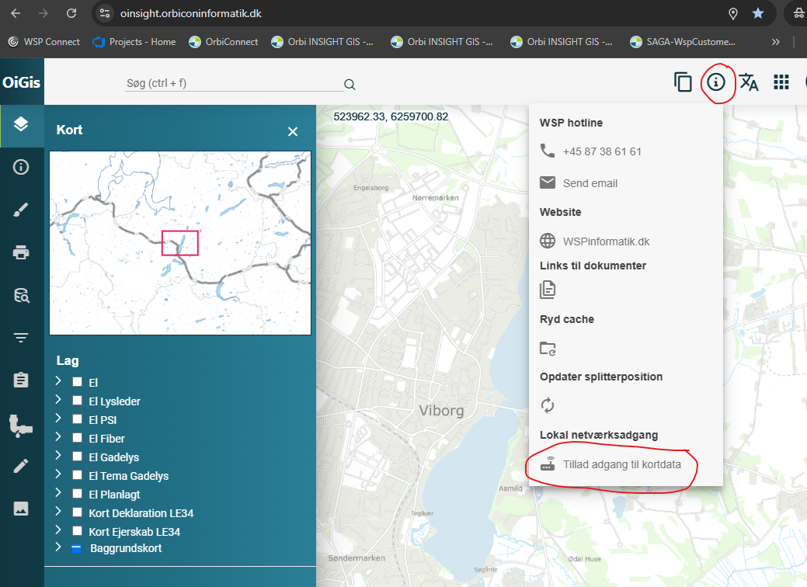The width and height of the screenshot is (807, 587).
Task: Expand the El Lysleder layer group
Action: (58, 399)
